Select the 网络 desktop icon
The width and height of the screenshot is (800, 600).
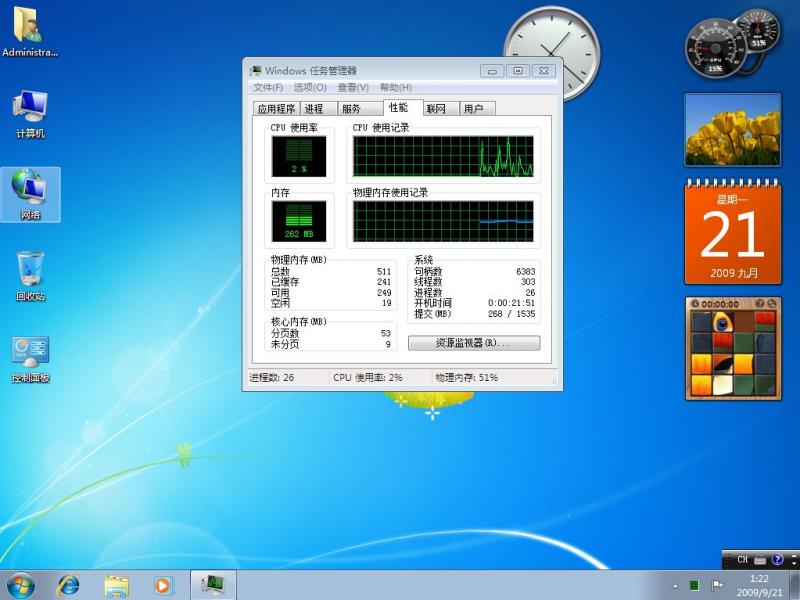(x=30, y=195)
